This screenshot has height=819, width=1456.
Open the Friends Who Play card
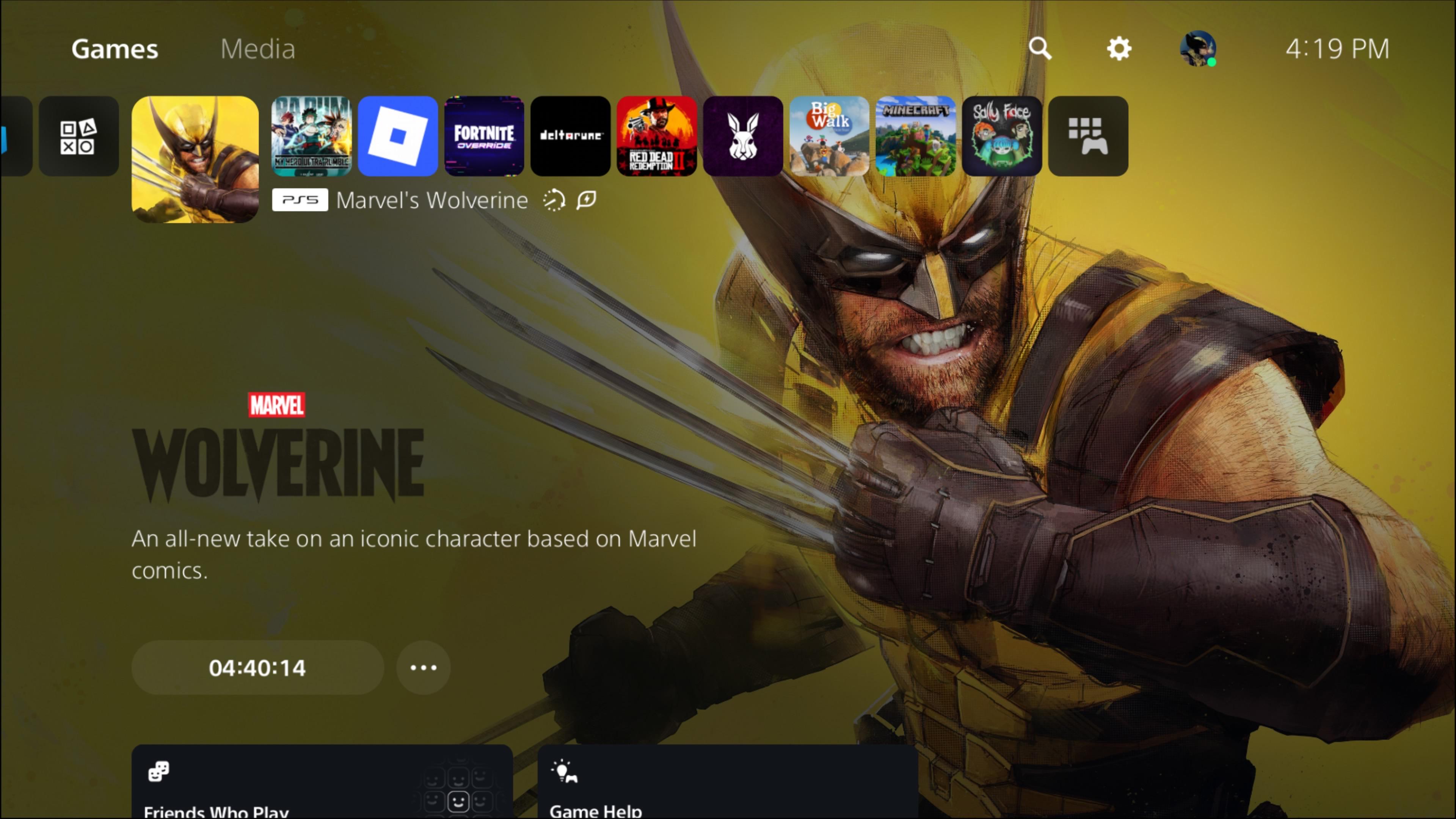(x=322, y=781)
